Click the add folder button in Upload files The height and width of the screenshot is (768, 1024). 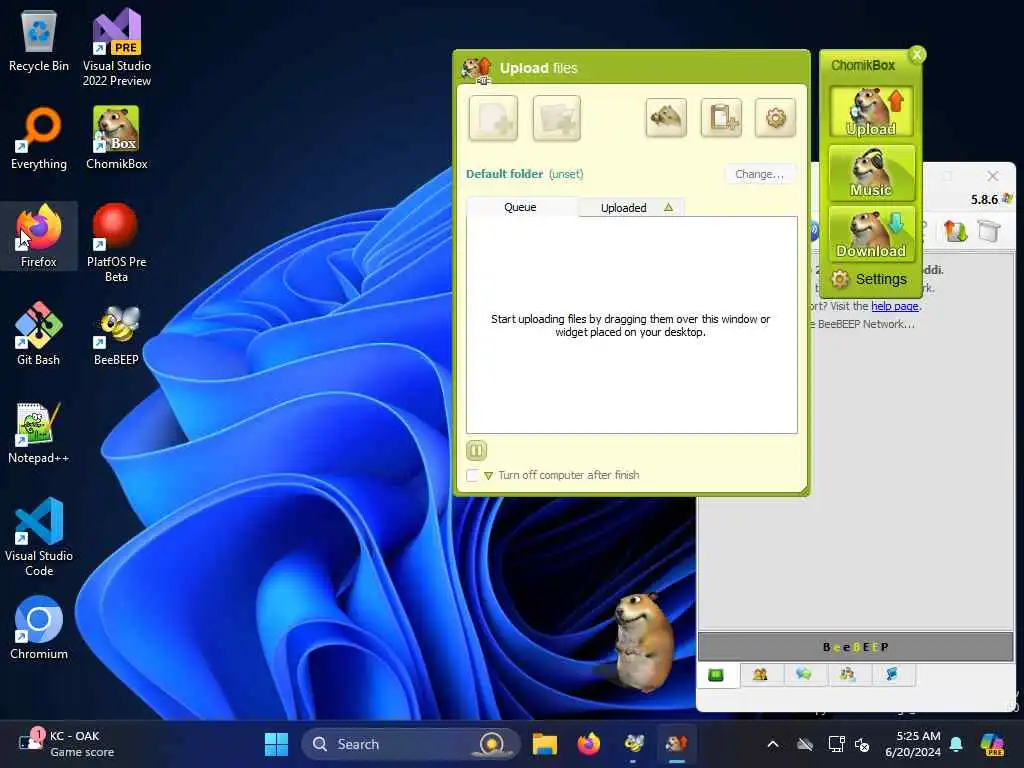tap(556, 118)
